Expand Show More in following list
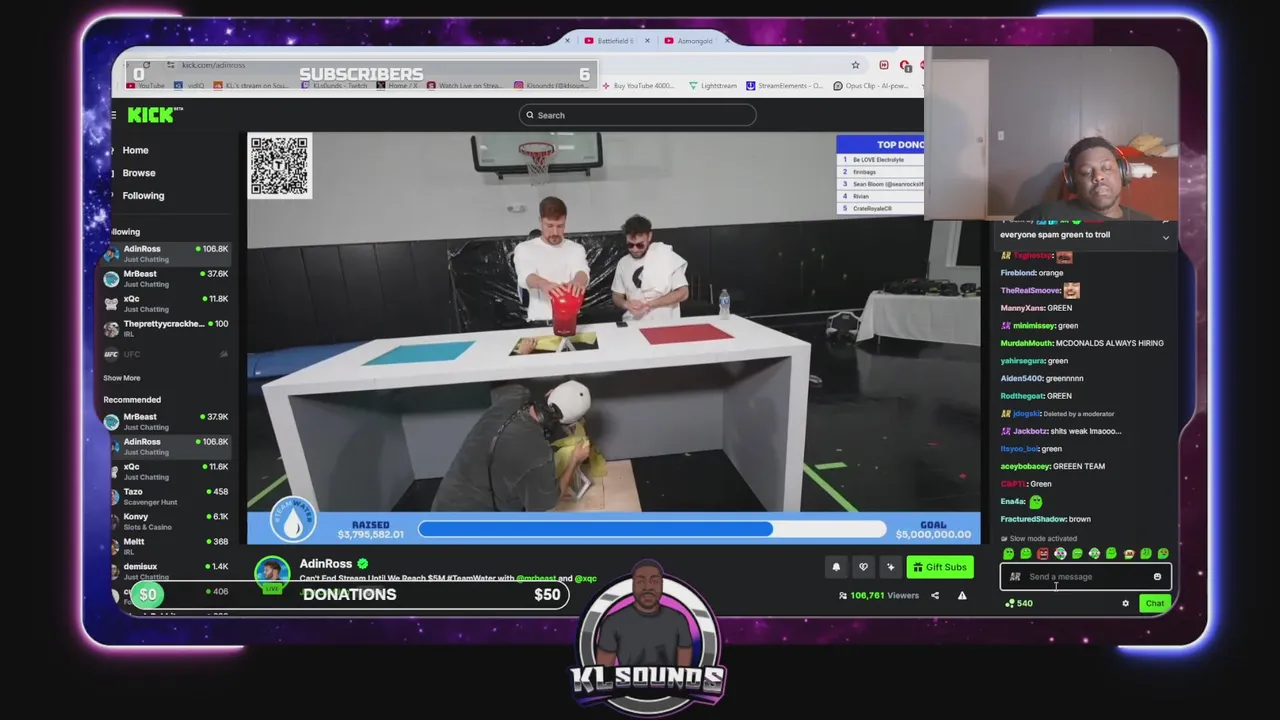The height and width of the screenshot is (720, 1280). tap(122, 378)
